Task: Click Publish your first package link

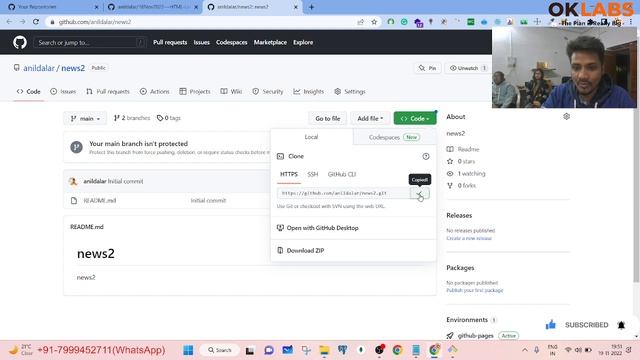Action: [475, 290]
